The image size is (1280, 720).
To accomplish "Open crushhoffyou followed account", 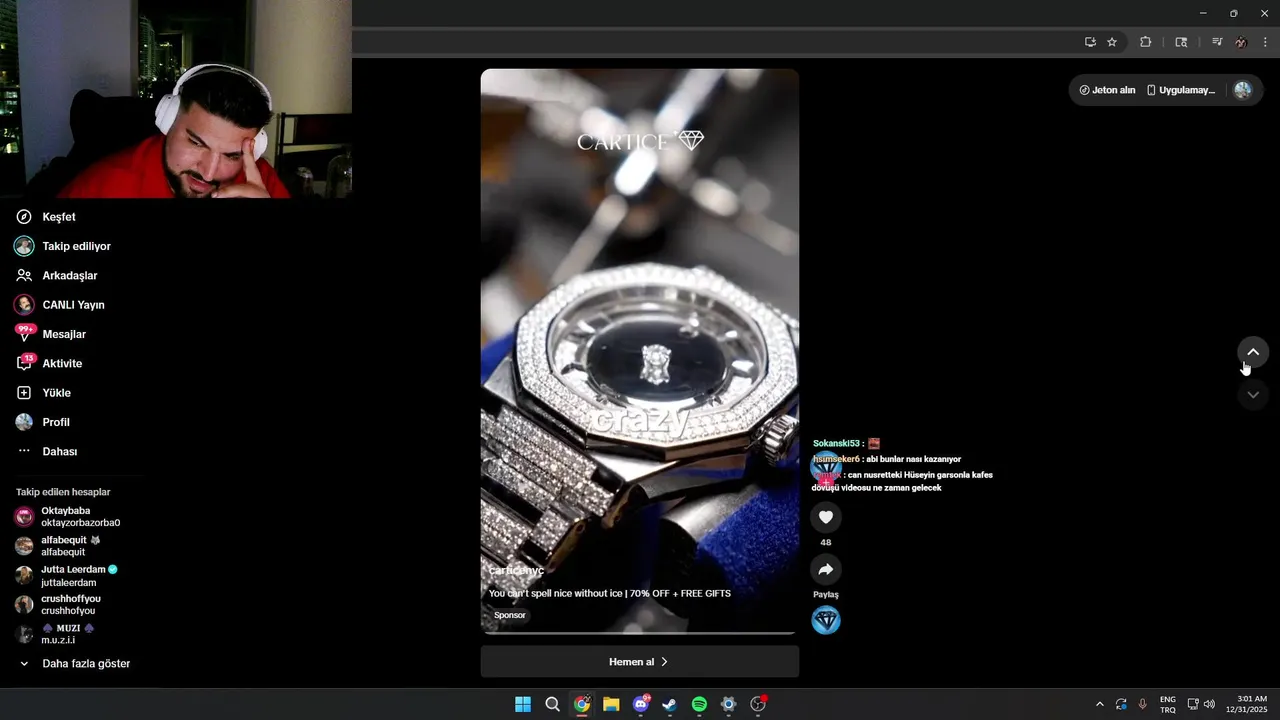I will pyautogui.click(x=58, y=604).
